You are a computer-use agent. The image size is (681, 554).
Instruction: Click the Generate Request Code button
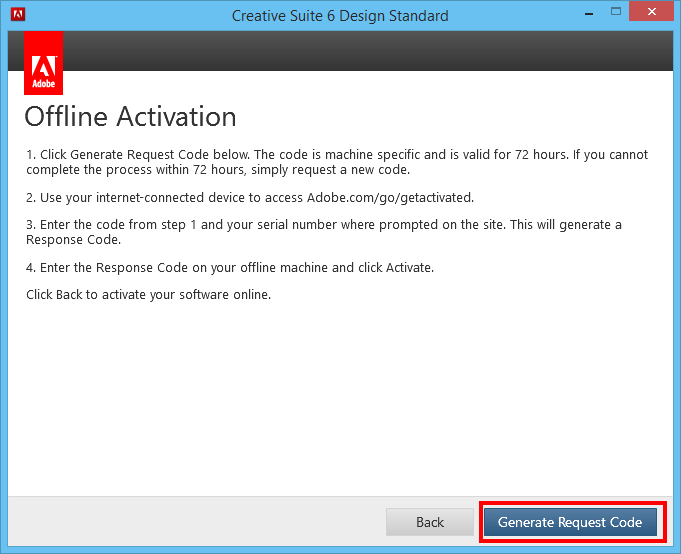point(570,522)
